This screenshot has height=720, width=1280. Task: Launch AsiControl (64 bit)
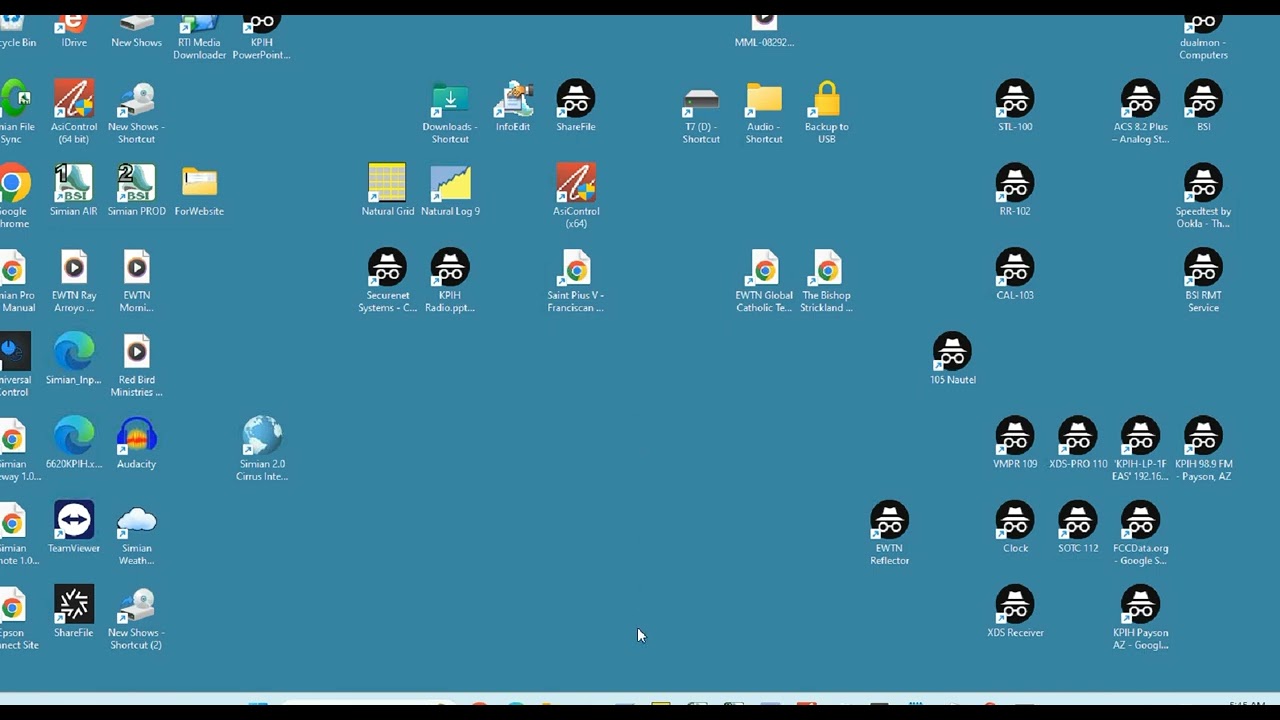74,110
